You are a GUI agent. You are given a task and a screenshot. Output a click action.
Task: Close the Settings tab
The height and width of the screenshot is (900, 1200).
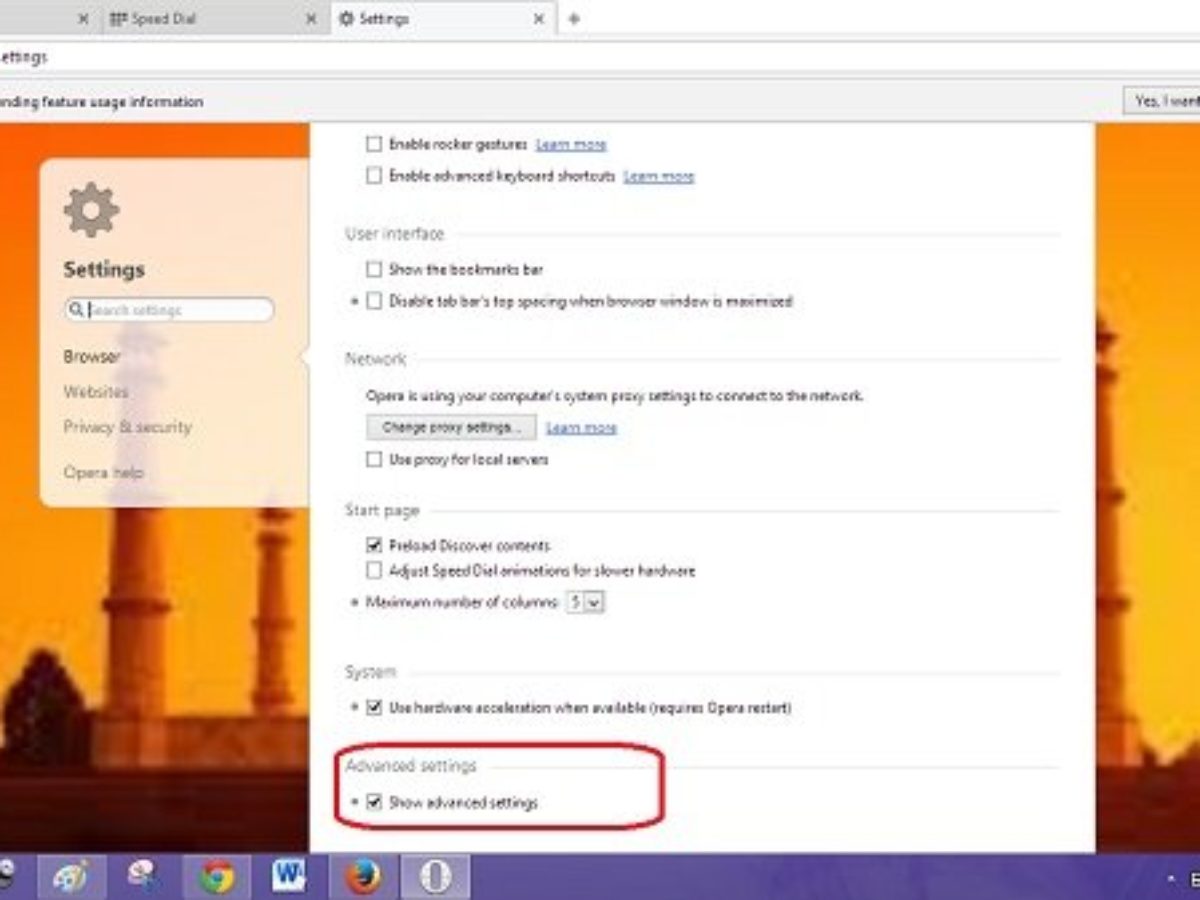[x=540, y=19]
